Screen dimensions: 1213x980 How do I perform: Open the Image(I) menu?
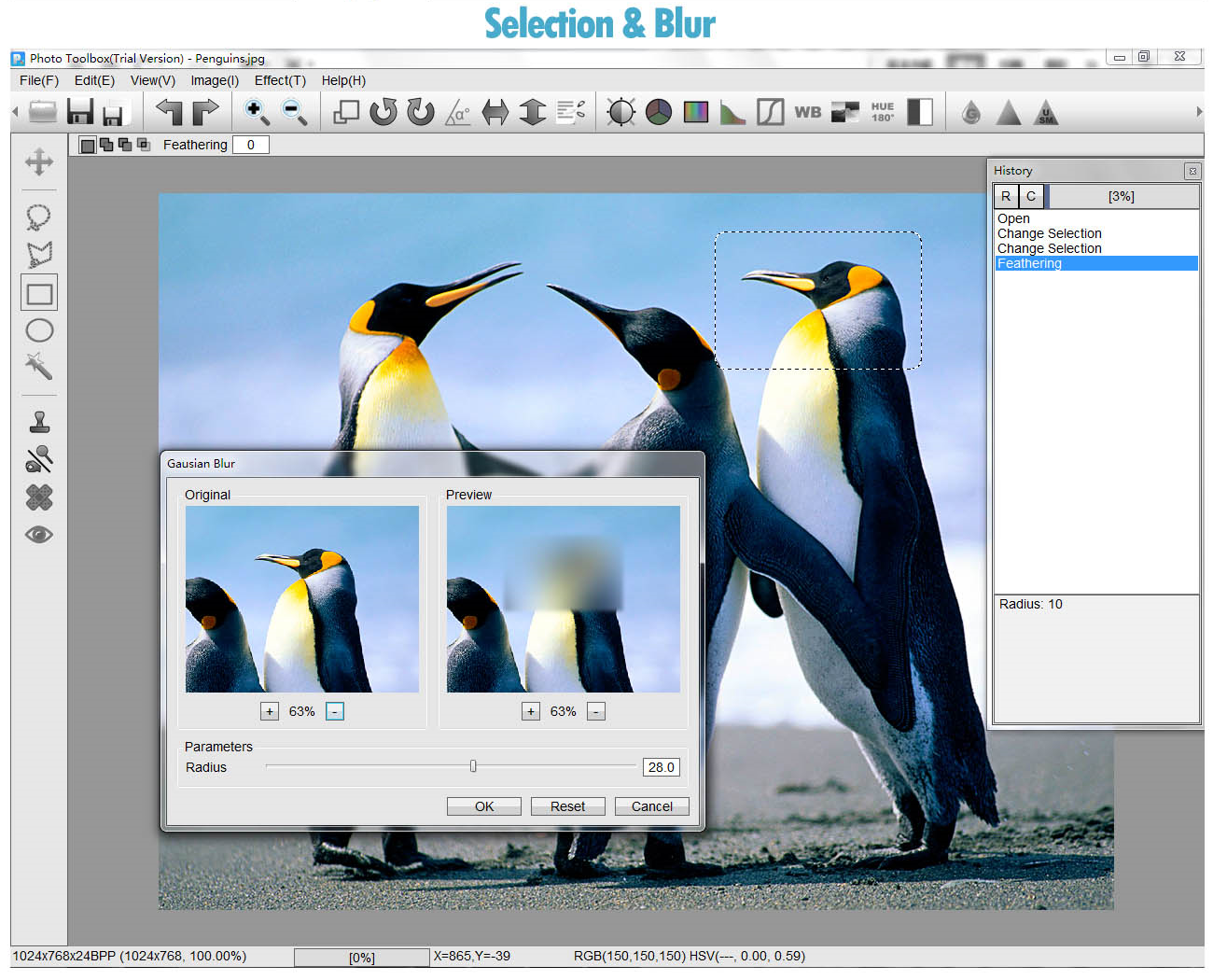215,80
